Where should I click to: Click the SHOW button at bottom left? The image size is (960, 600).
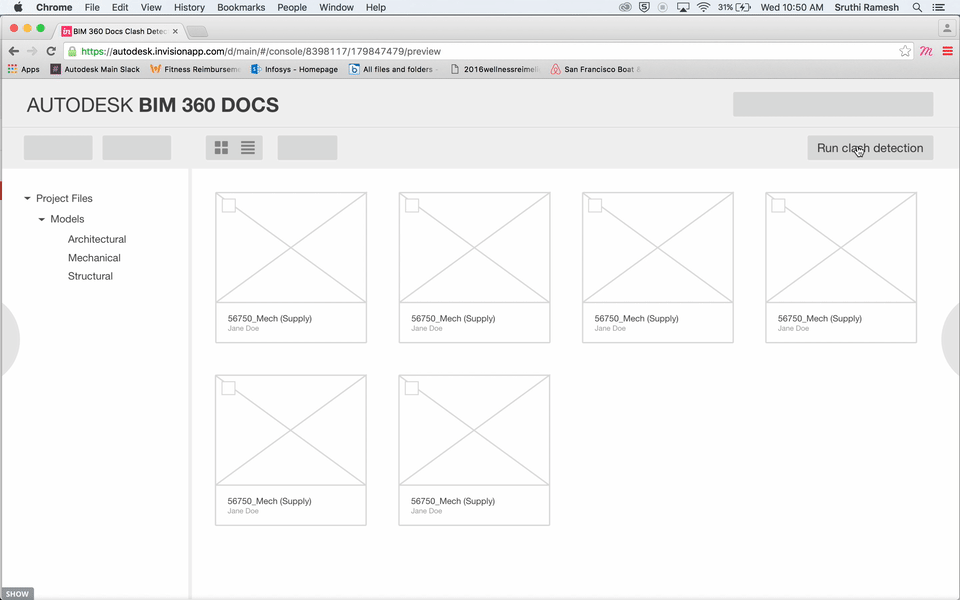click(17, 594)
